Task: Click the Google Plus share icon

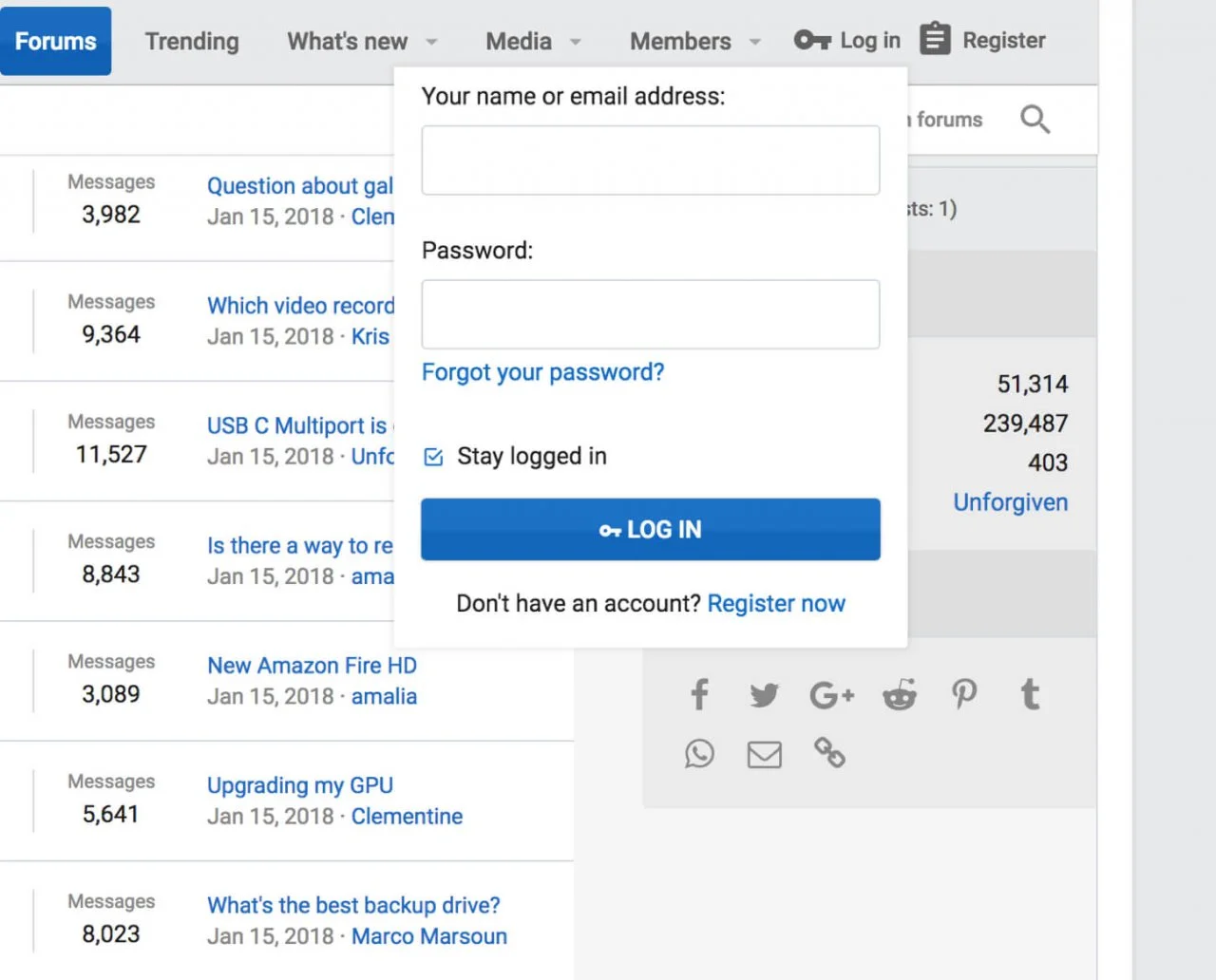Action: [831, 694]
